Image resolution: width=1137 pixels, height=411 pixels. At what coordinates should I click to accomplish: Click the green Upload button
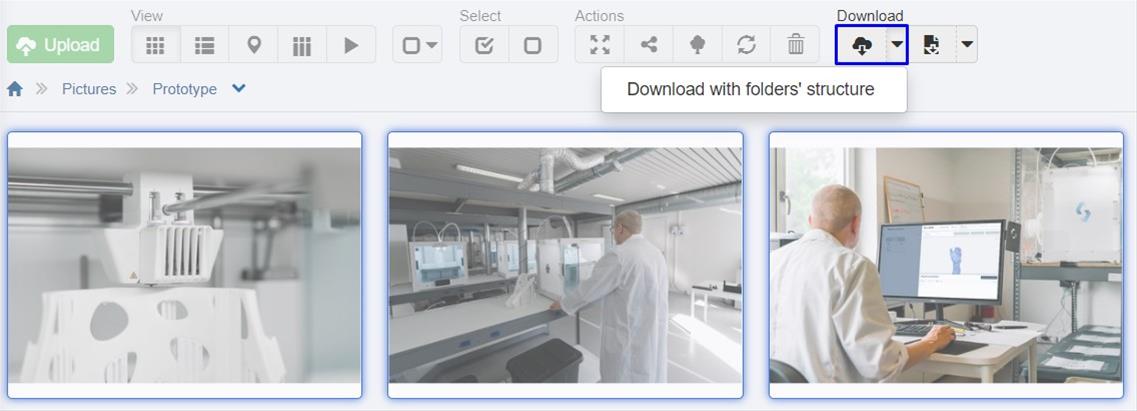60,45
